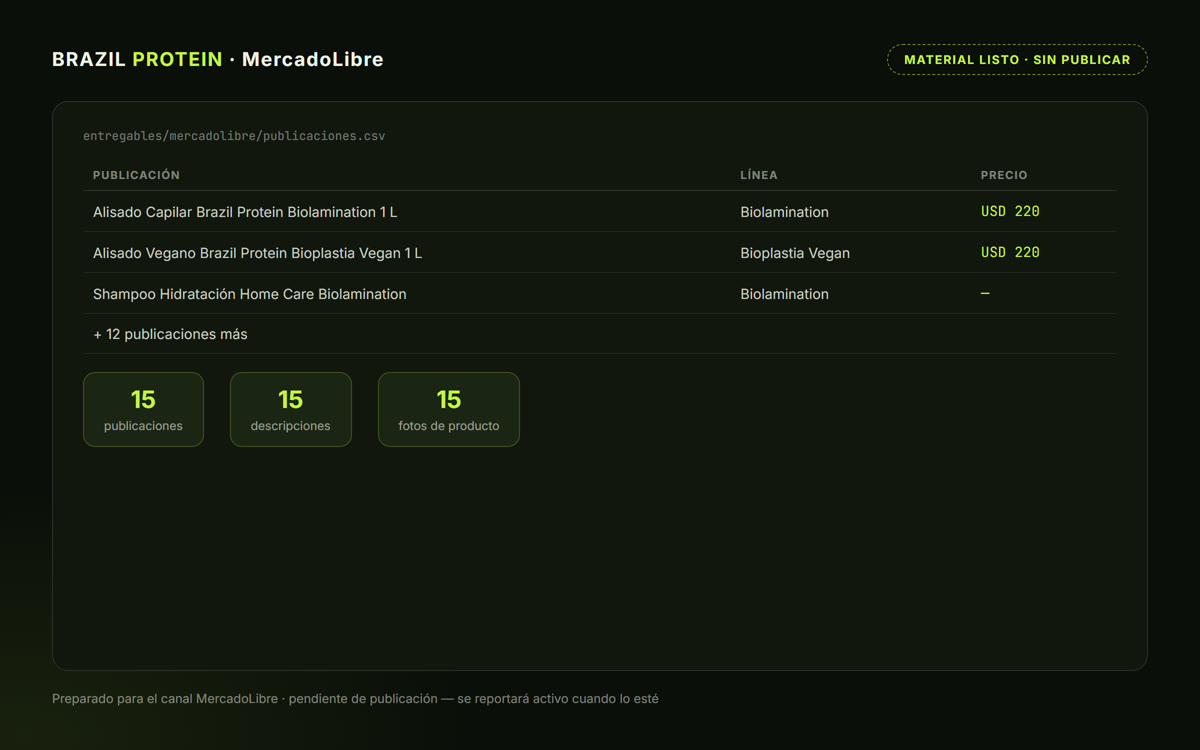This screenshot has width=1200, height=750.
Task: Click the PUBLICACIÓN column header
Action: pyautogui.click(x=136, y=175)
